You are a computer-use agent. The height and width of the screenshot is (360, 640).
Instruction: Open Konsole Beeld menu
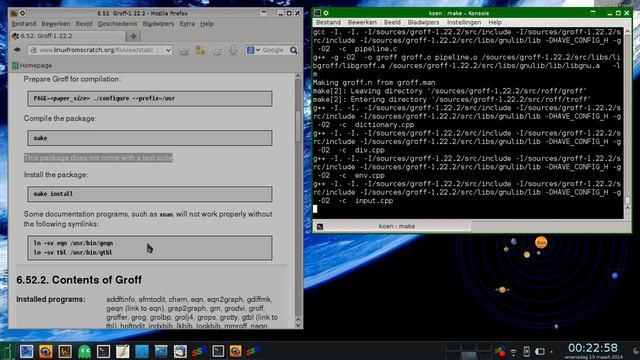point(392,22)
